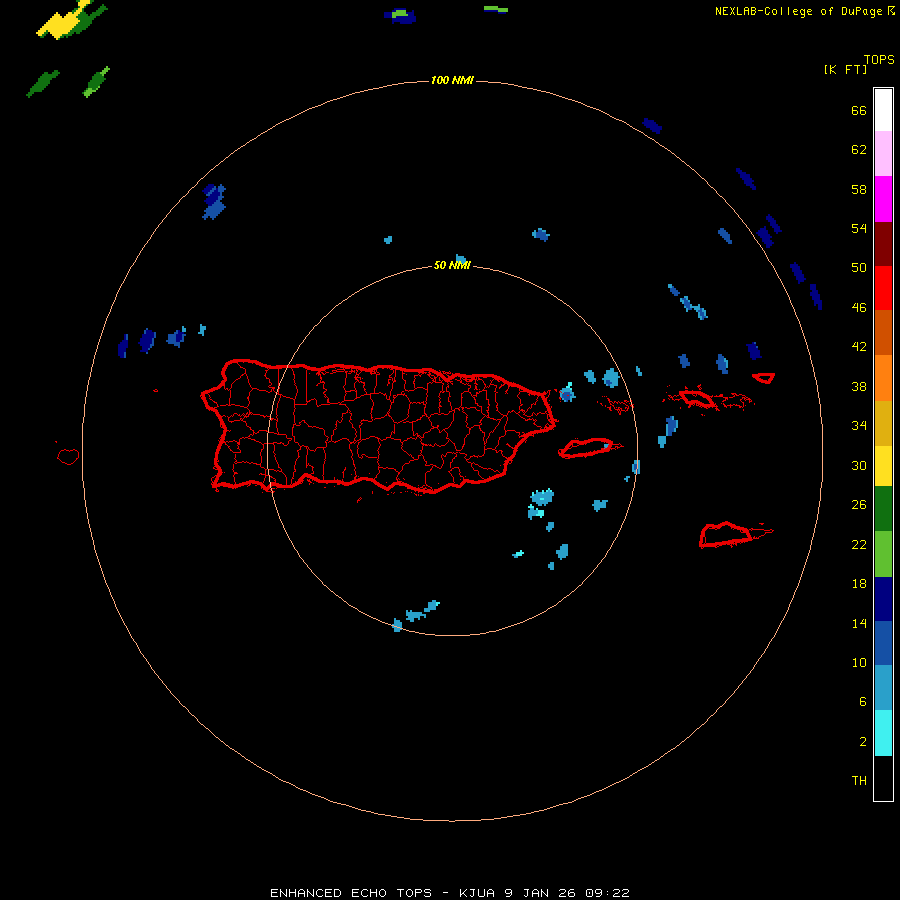
Task: Click the dark orange legend swatch
Action: pos(883,332)
